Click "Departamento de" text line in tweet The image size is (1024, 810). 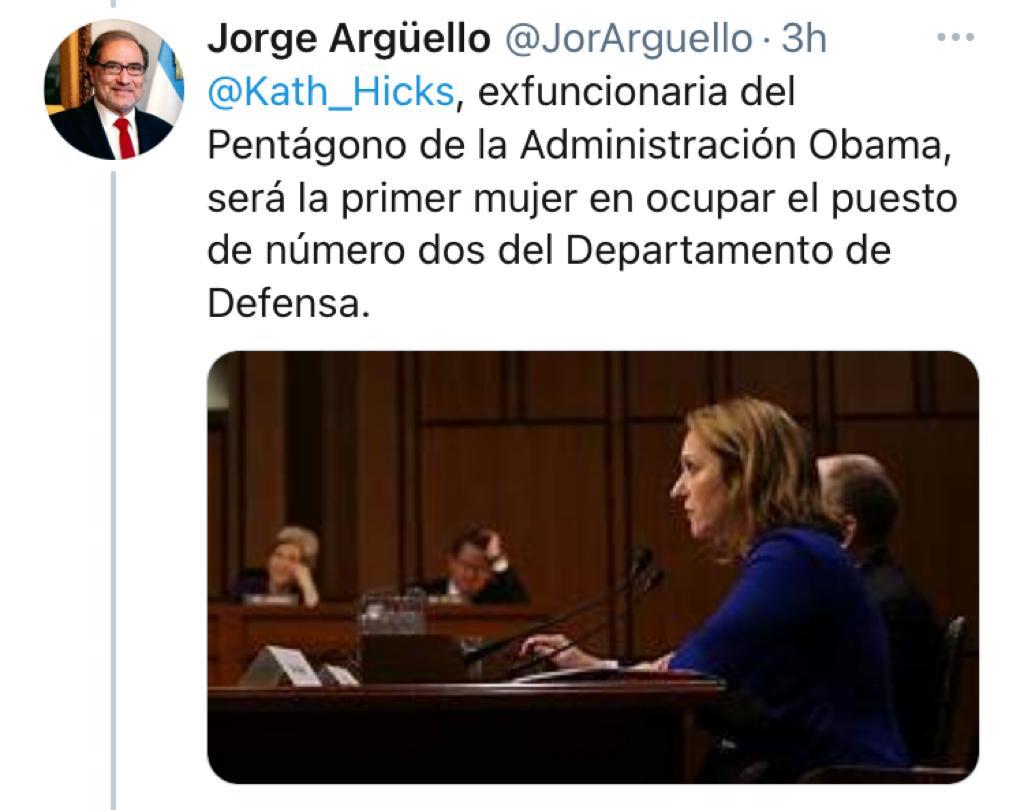(728, 251)
